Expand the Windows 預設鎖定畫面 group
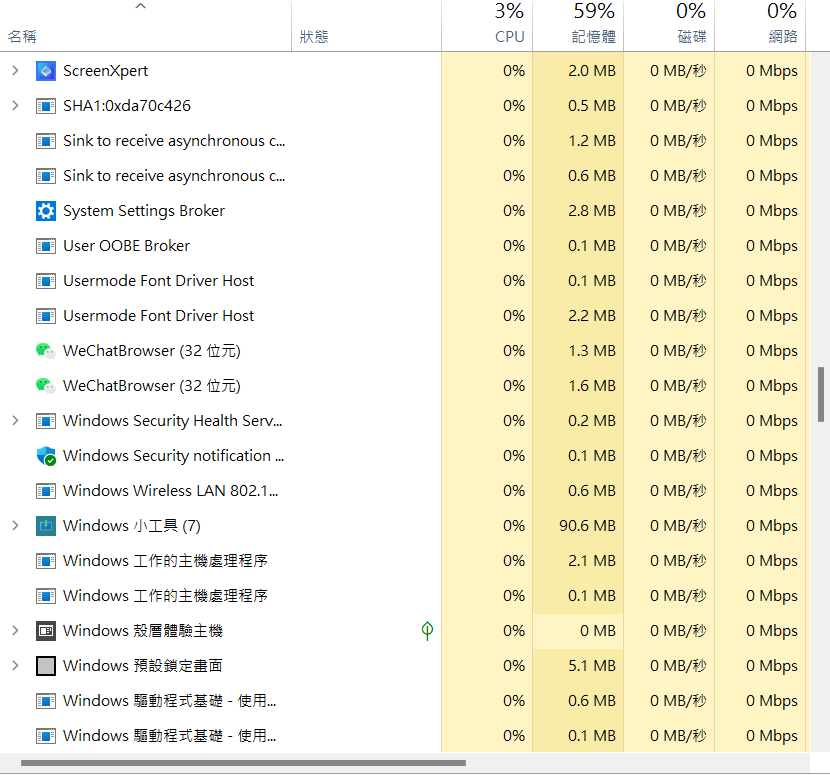The image size is (830, 775). pyautogui.click(x=15, y=665)
